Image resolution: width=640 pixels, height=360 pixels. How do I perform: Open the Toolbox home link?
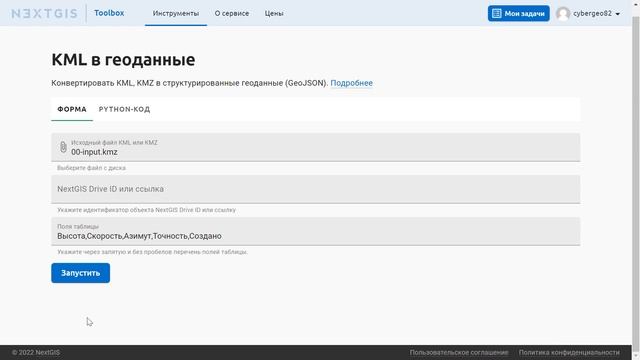click(109, 13)
